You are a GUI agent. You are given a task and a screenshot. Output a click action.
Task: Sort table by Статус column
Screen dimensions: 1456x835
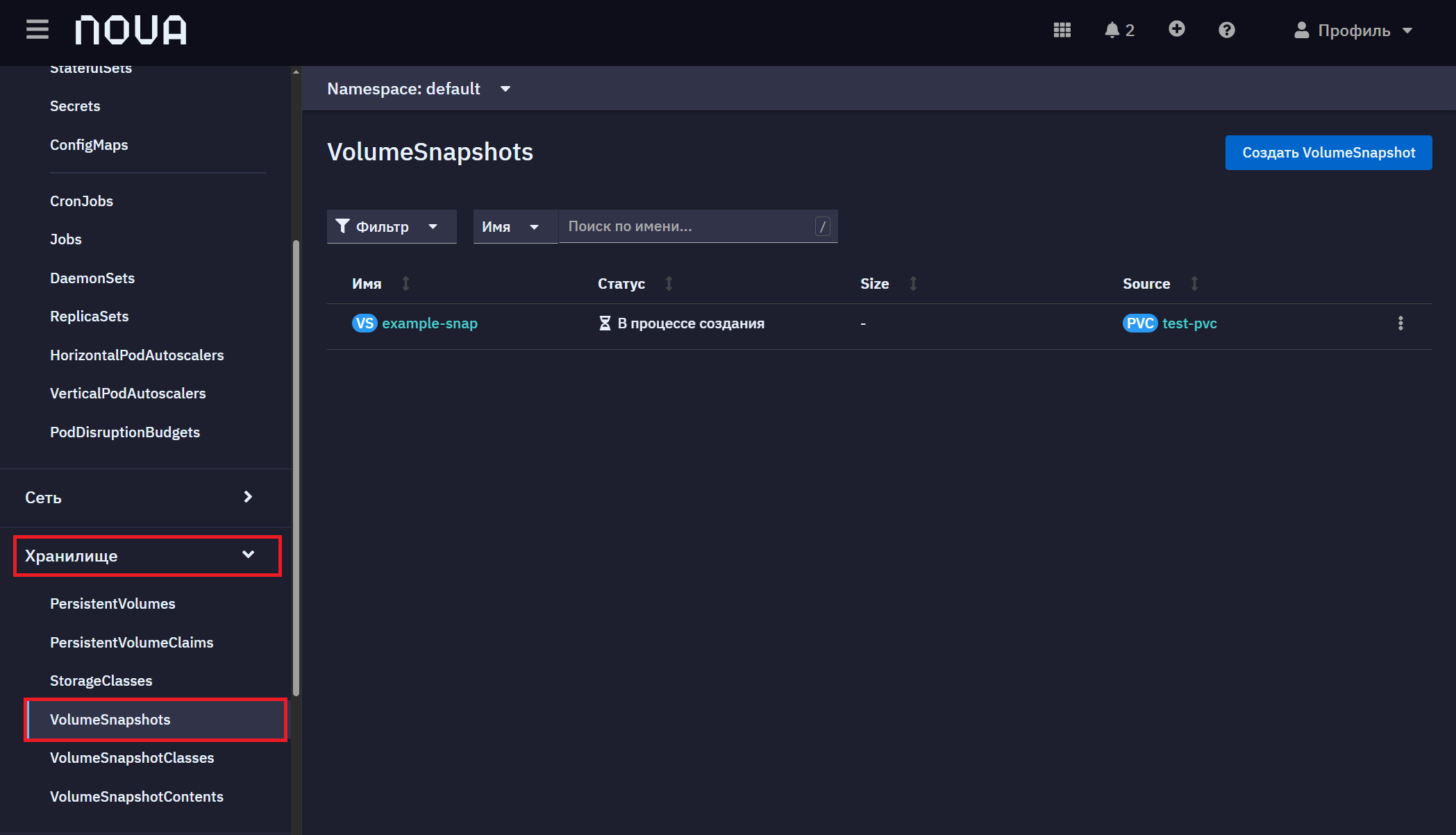669,283
